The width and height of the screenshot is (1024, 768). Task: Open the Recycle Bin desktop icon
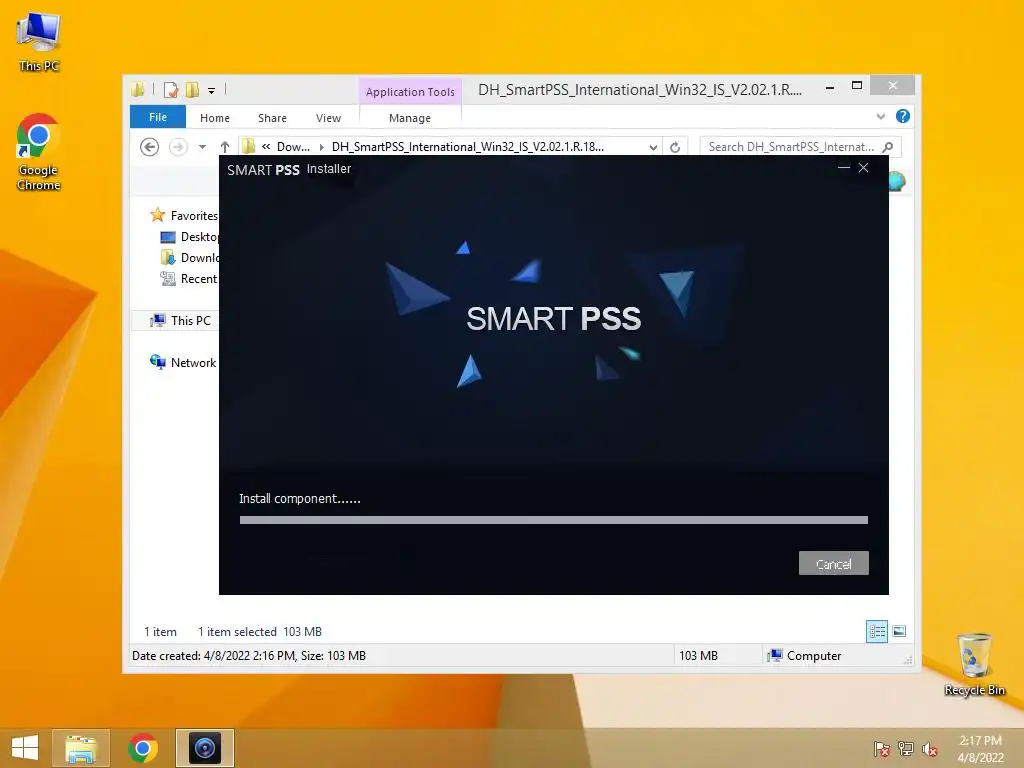974,664
